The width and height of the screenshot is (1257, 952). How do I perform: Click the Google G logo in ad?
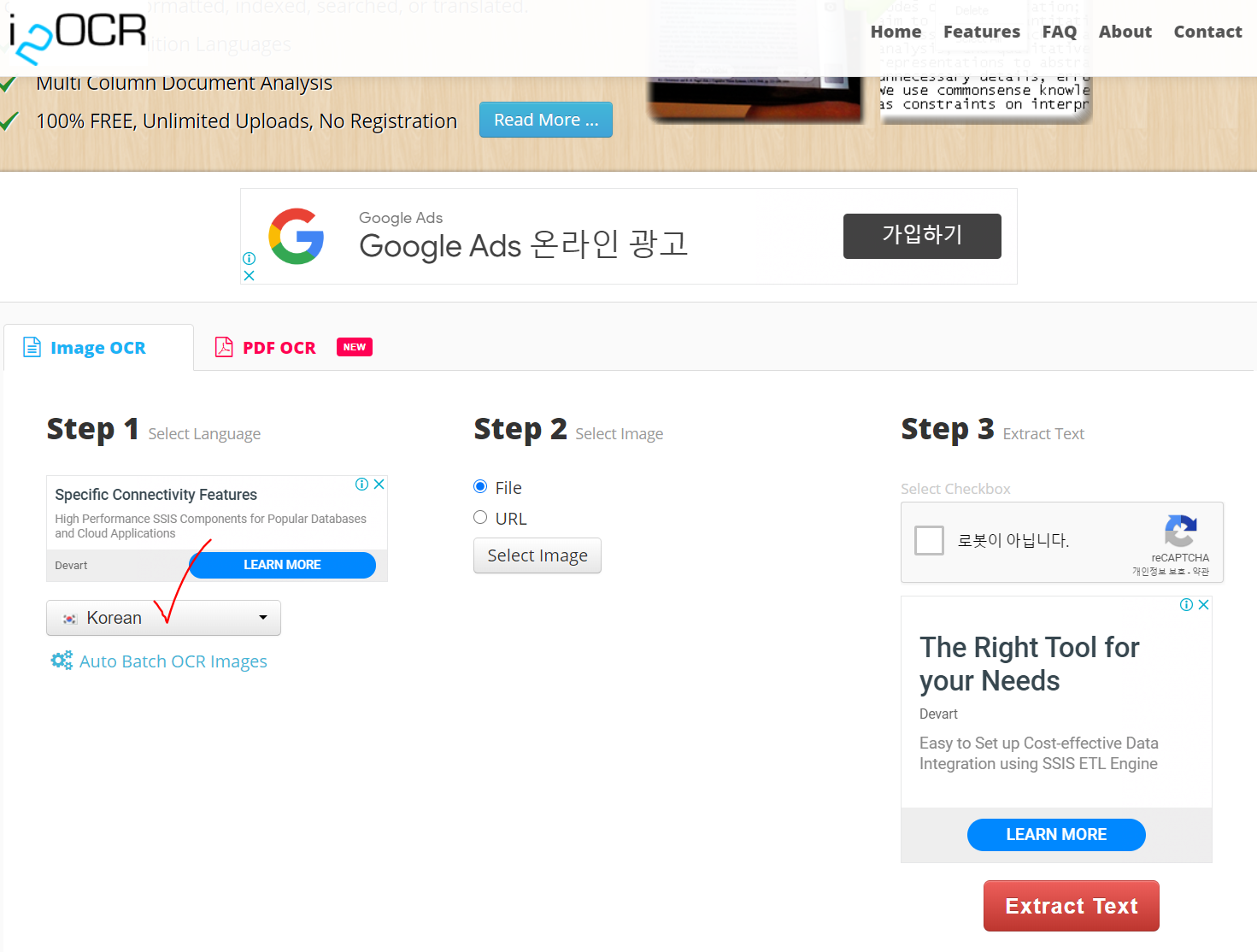click(x=297, y=236)
